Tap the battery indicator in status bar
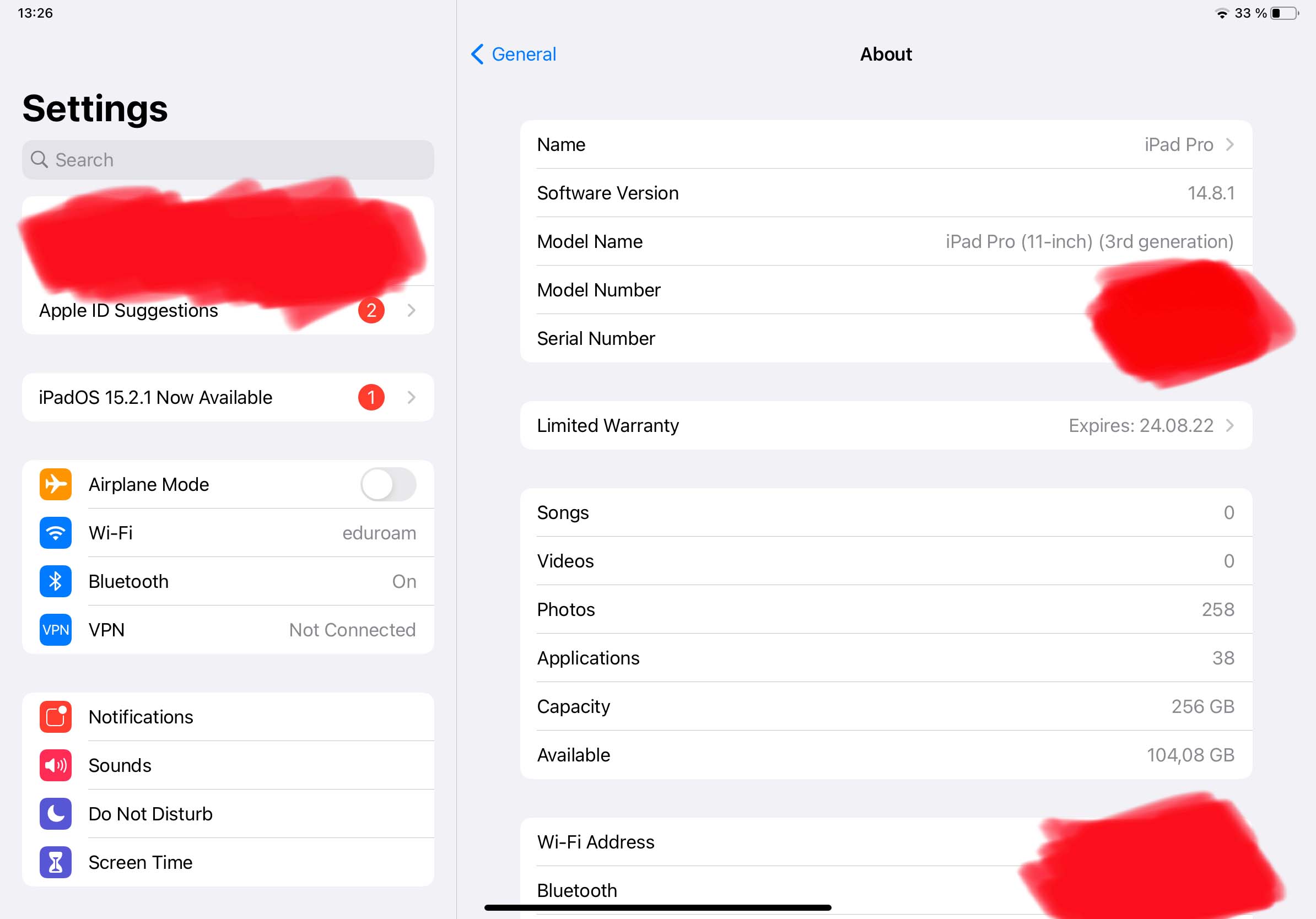Viewport: 1316px width, 919px height. [x=1285, y=13]
